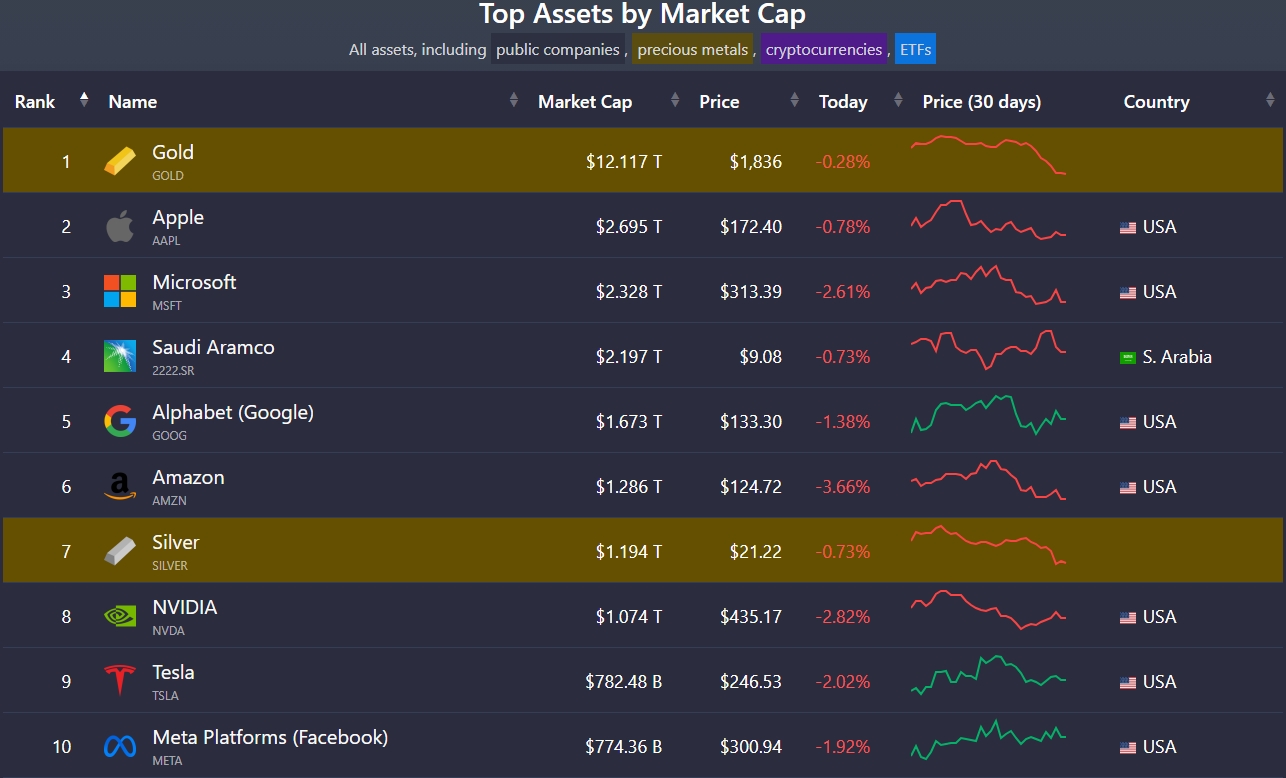1286x778 pixels.
Task: Click the USA flag in Tesla row
Action: click(x=1128, y=682)
